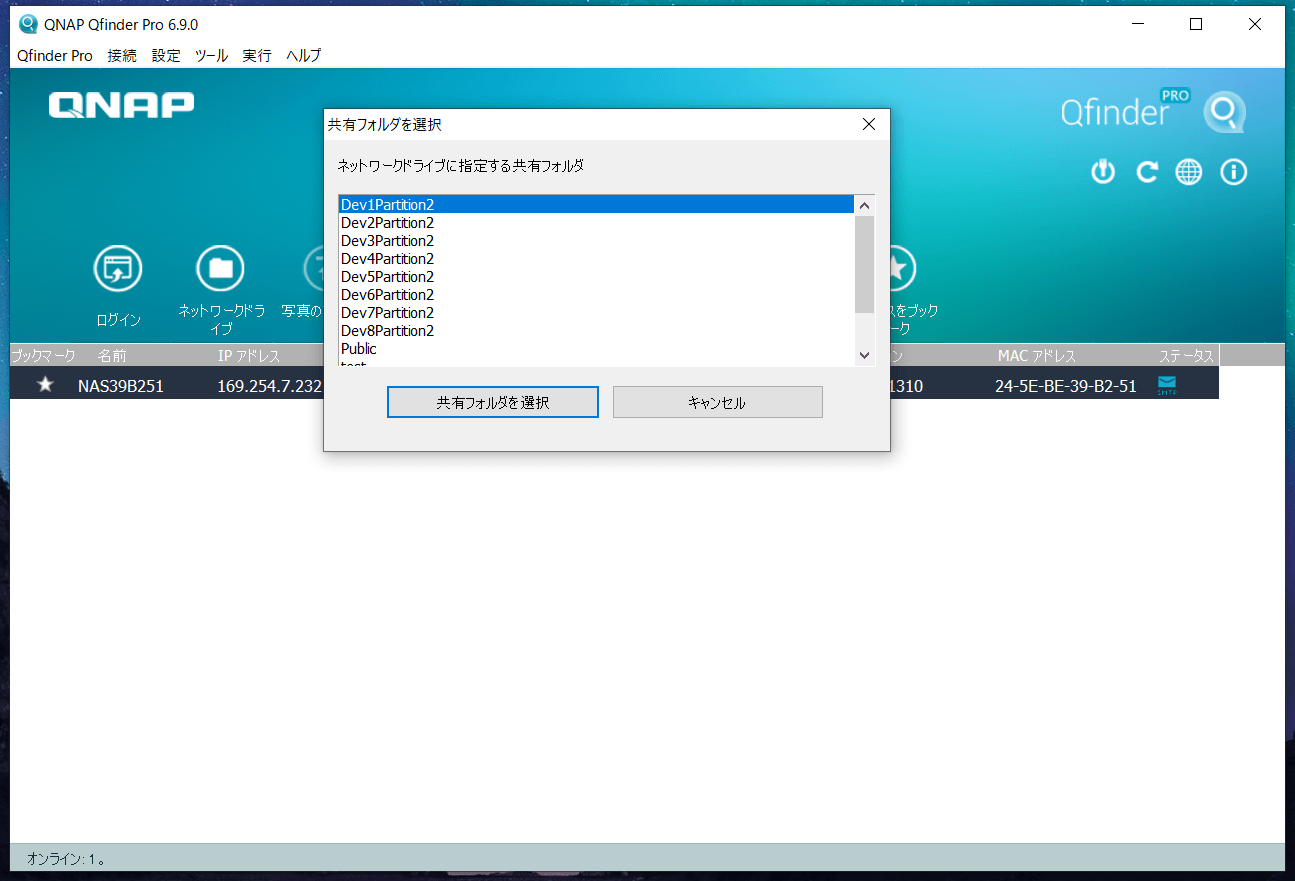This screenshot has width=1295, height=881.
Task: Click the globe language icon
Action: click(1189, 172)
